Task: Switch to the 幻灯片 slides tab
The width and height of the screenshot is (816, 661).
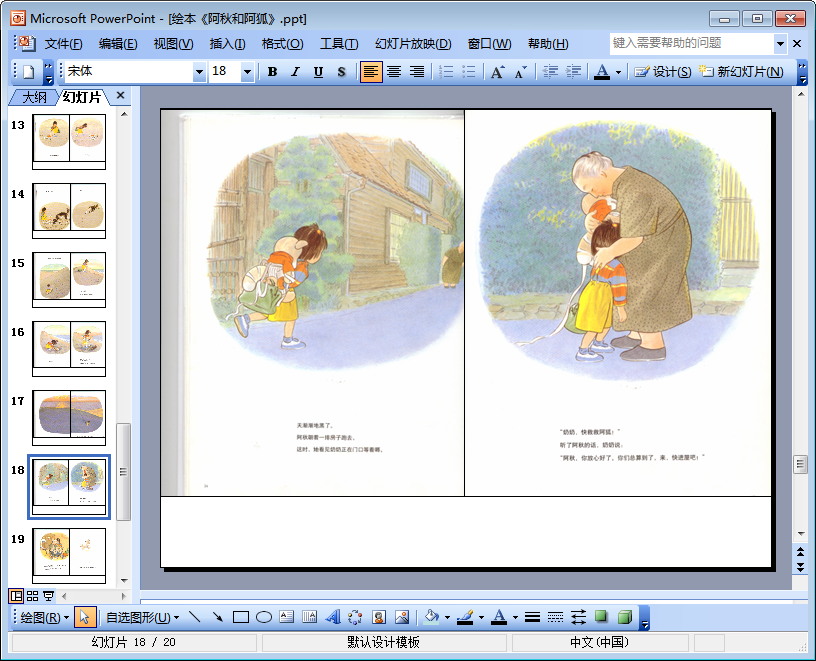Action: 82,97
